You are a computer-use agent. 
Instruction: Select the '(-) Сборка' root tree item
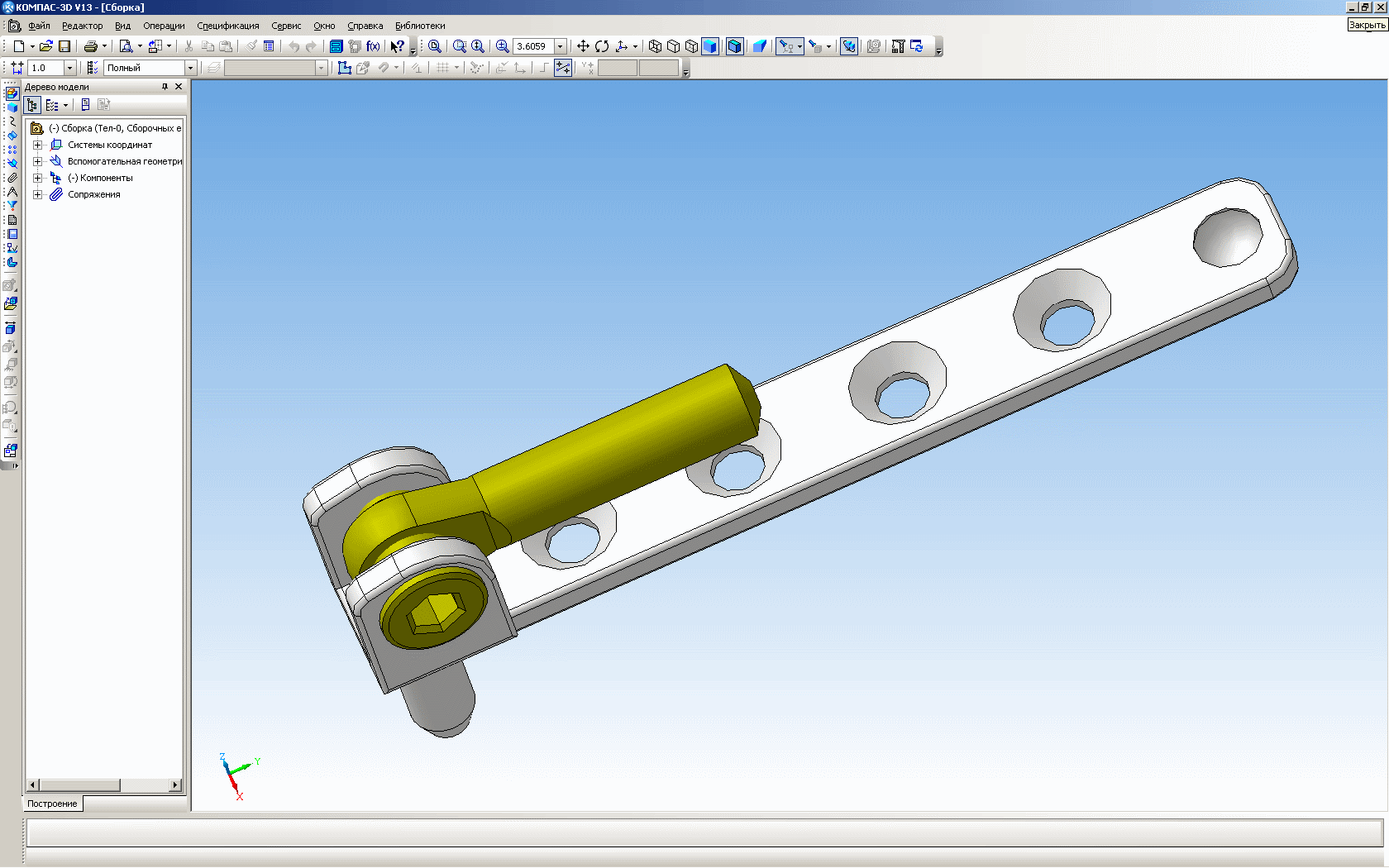(x=106, y=128)
